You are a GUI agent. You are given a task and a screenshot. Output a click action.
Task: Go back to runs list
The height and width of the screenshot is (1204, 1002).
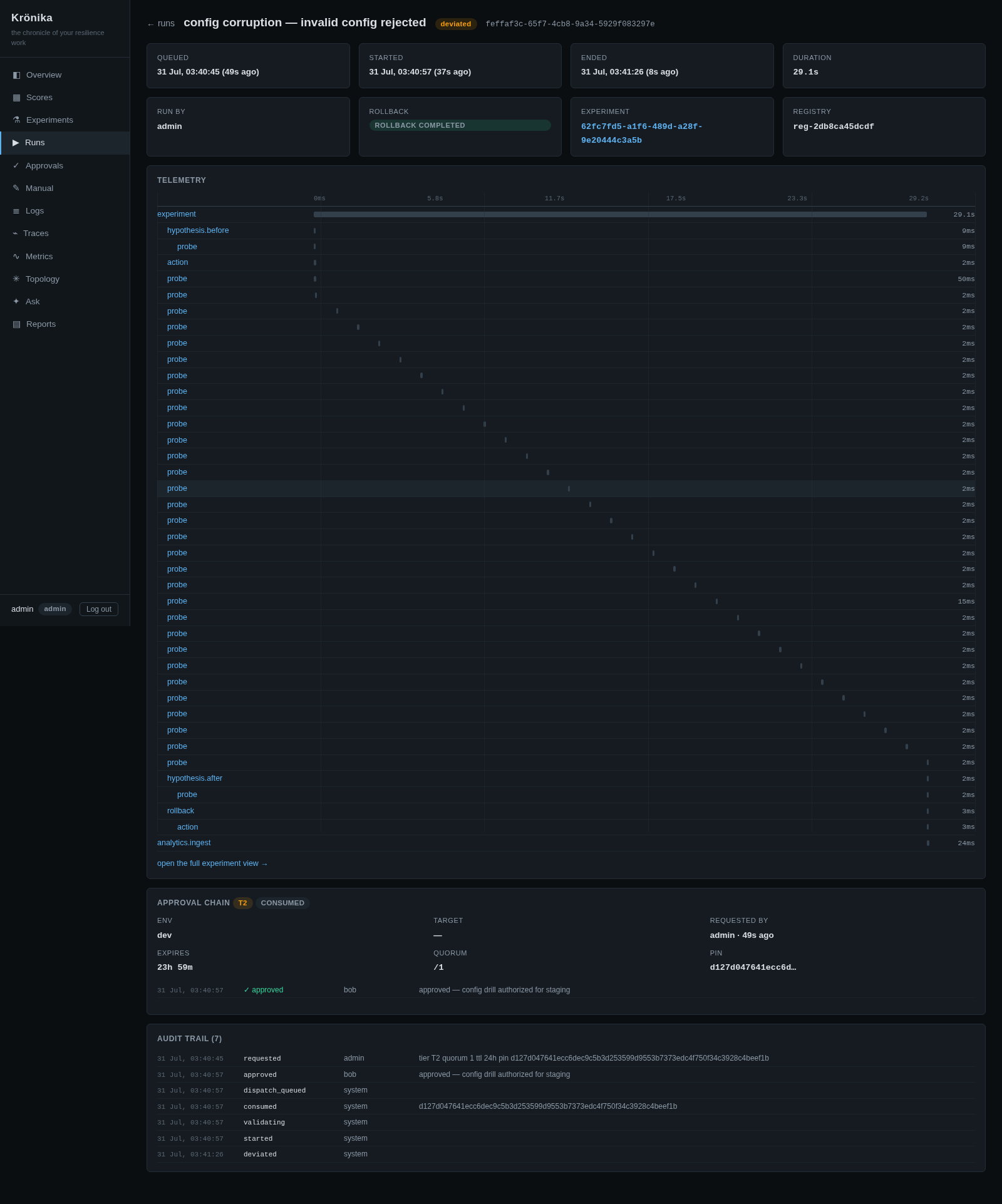point(160,24)
